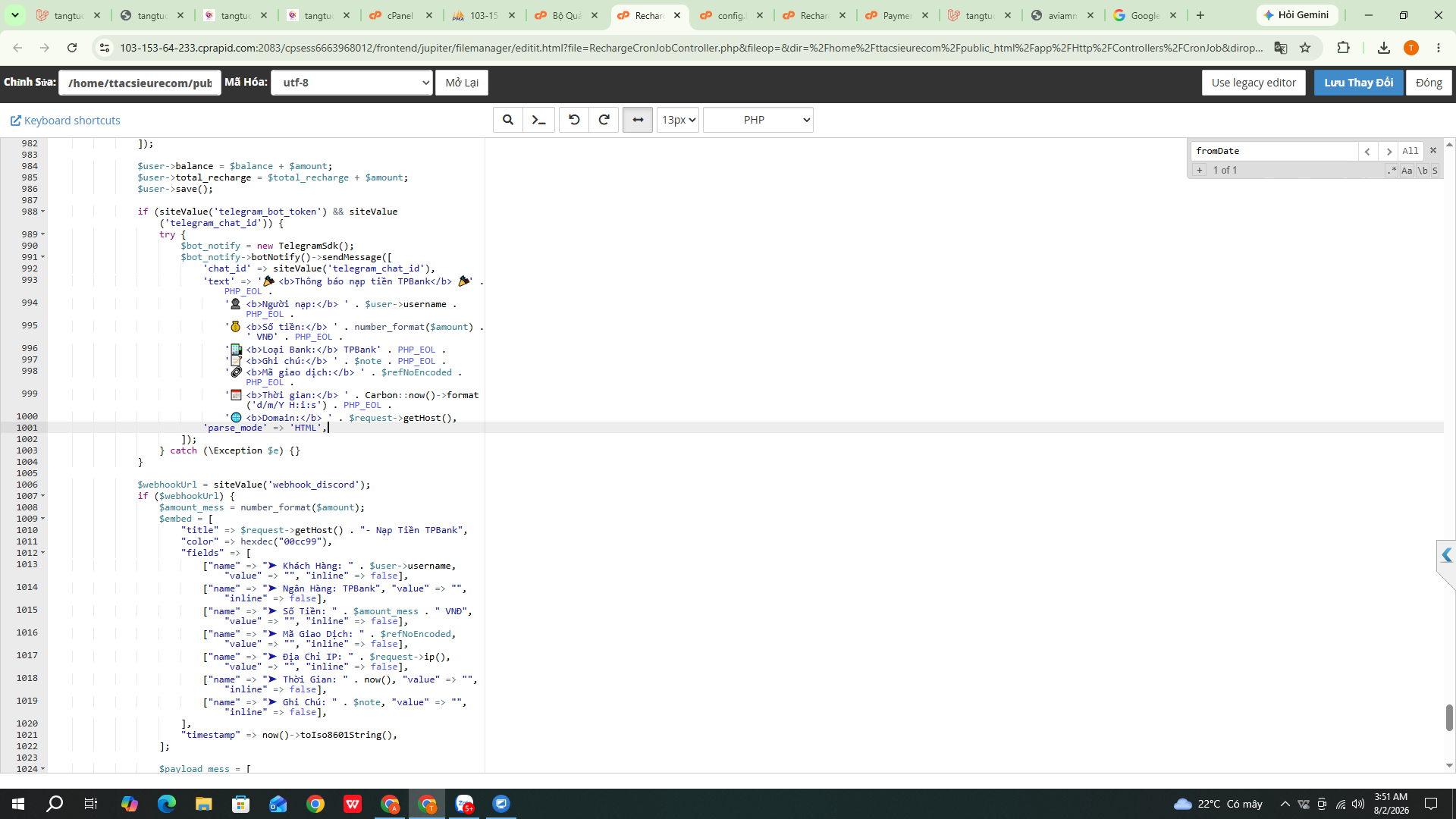Toggle search in selection (S)
Image resolution: width=1456 pixels, height=819 pixels.
1435,171
